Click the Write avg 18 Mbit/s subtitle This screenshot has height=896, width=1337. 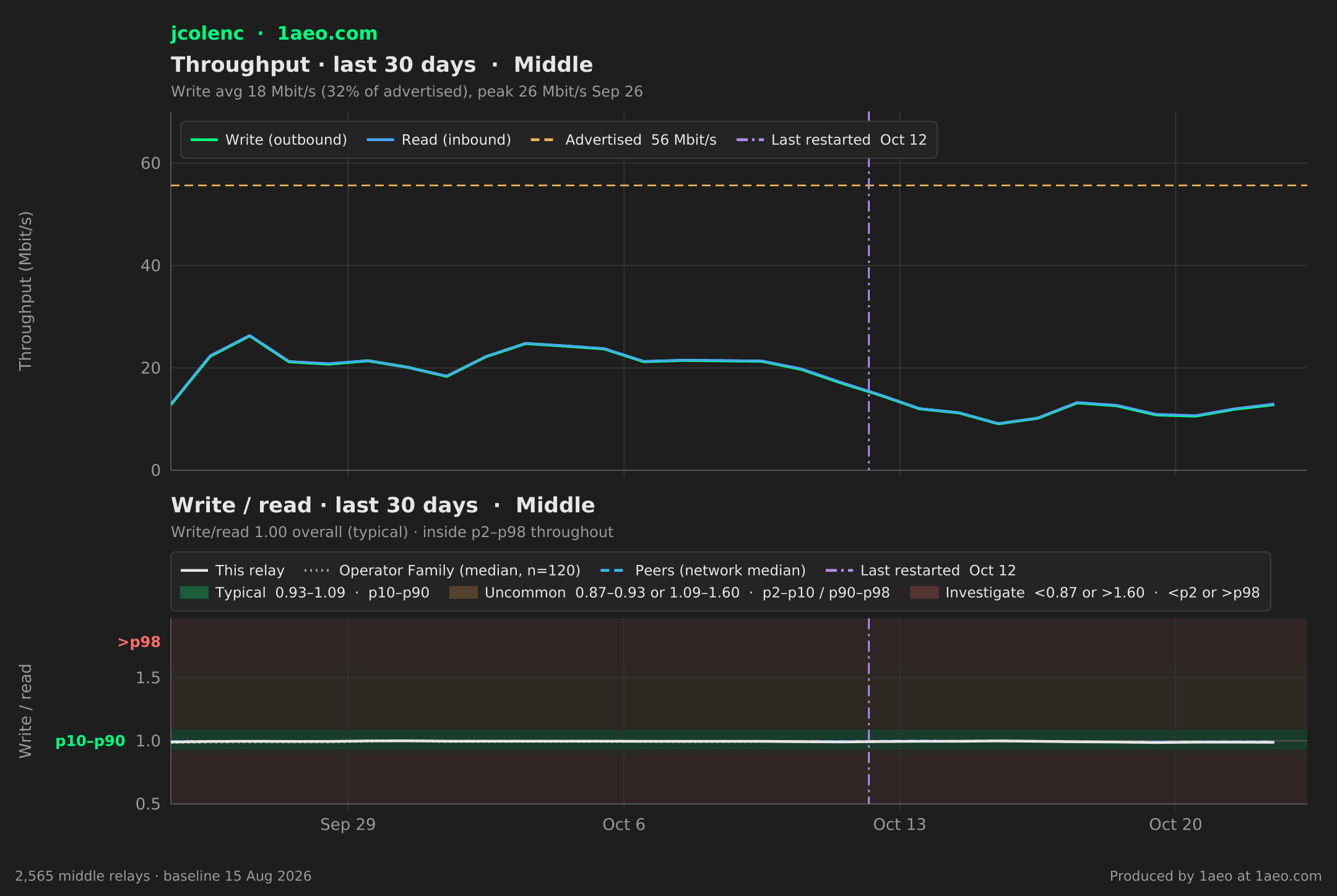[x=407, y=92]
